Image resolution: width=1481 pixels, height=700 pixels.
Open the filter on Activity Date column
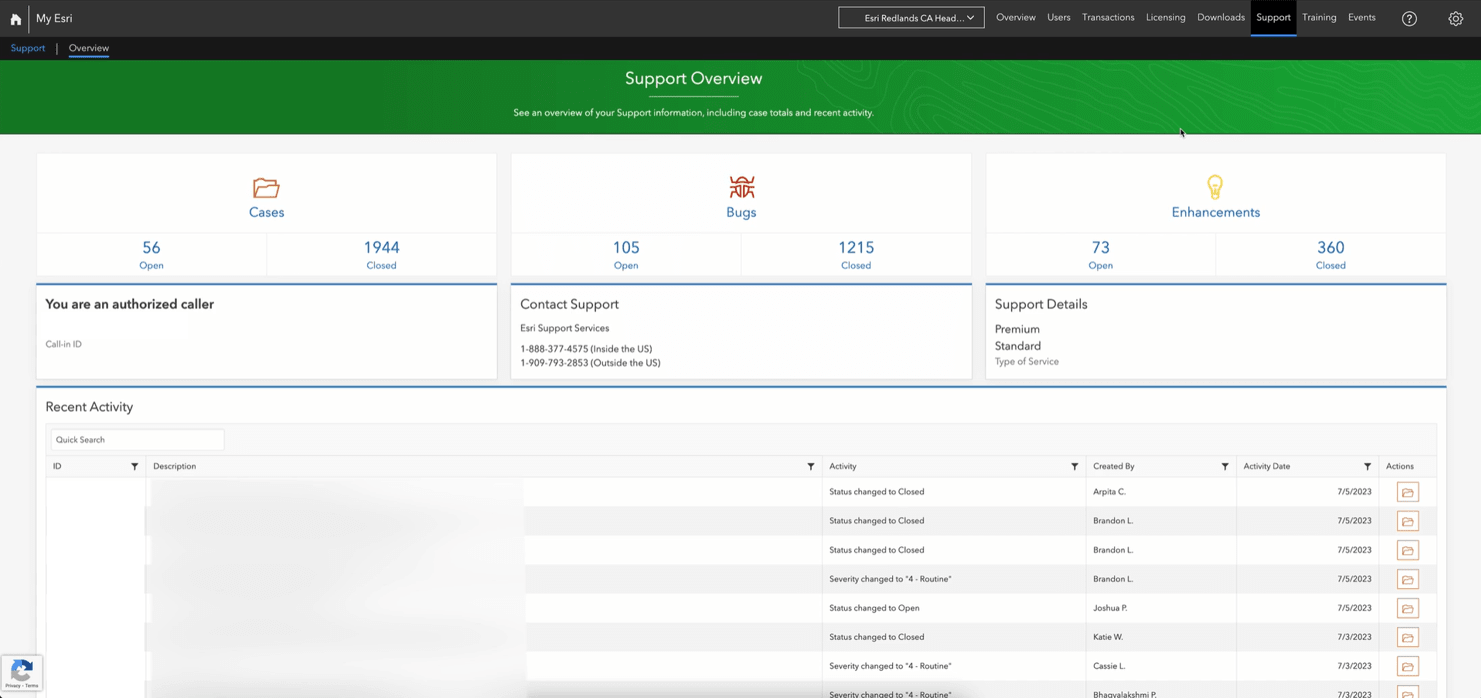[x=1368, y=466]
